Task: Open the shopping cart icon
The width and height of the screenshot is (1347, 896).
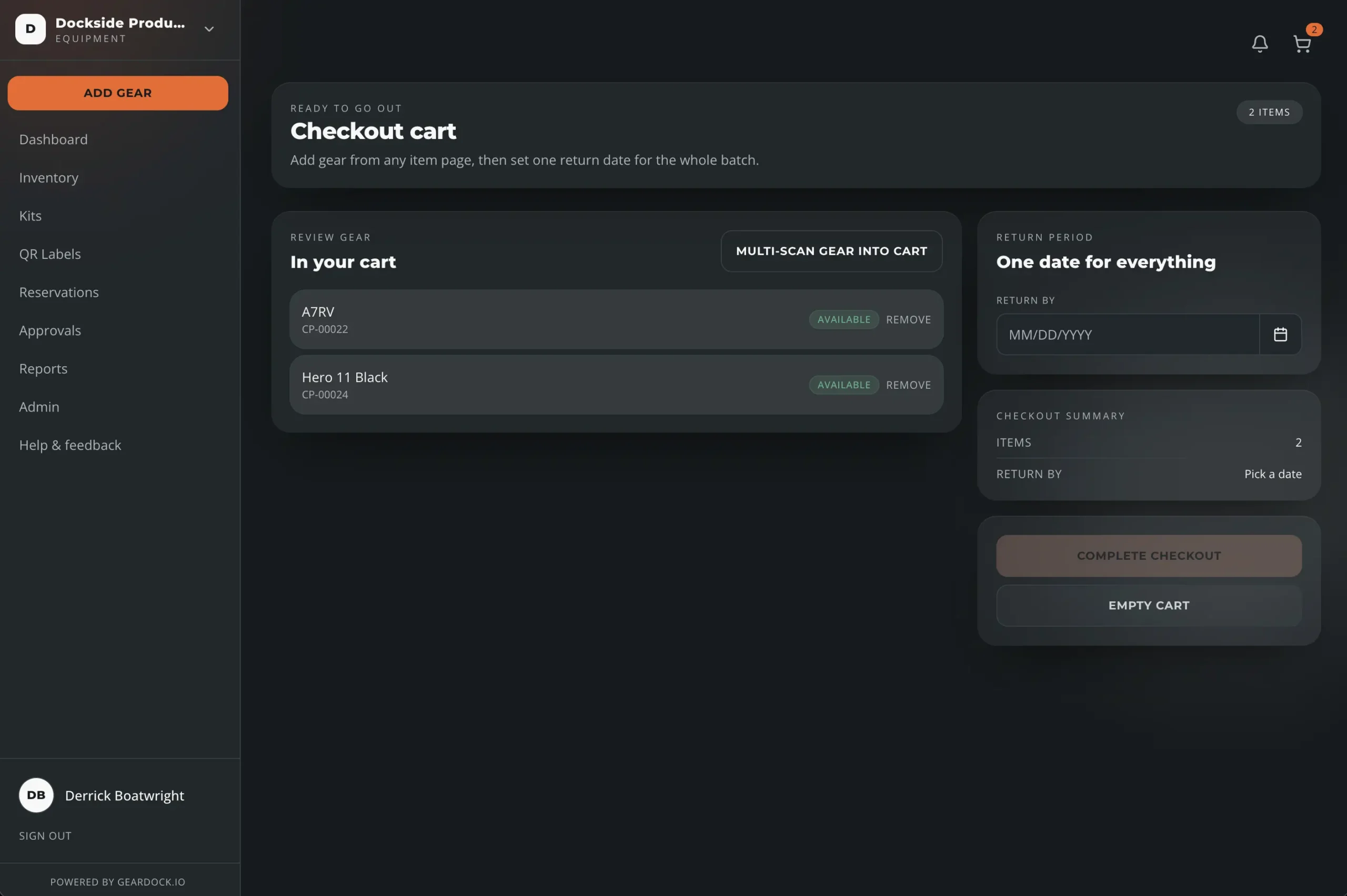Action: coord(1302,44)
